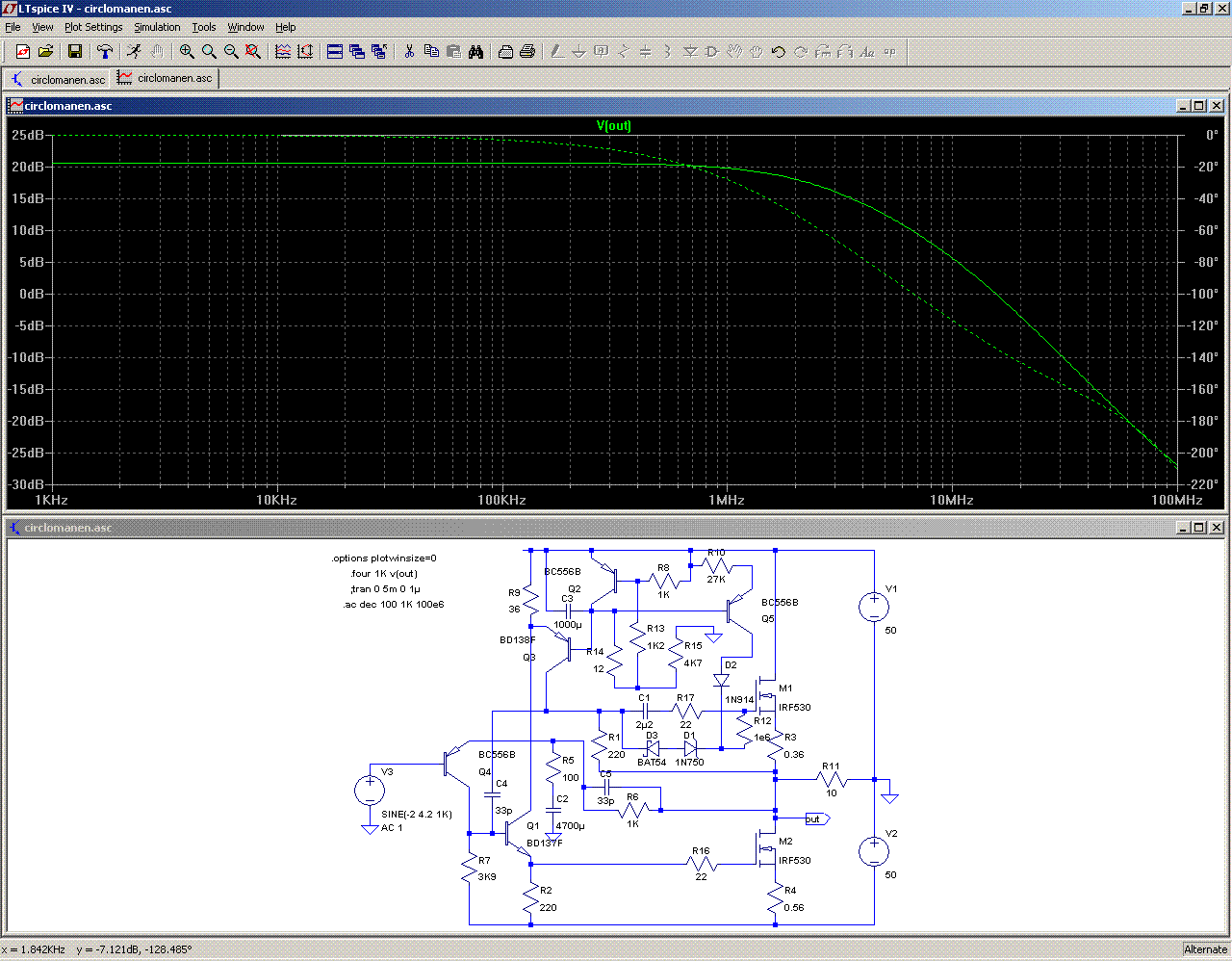1232x961 pixels.
Task: Select the SPICE directive '.op' tool
Action: click(889, 52)
